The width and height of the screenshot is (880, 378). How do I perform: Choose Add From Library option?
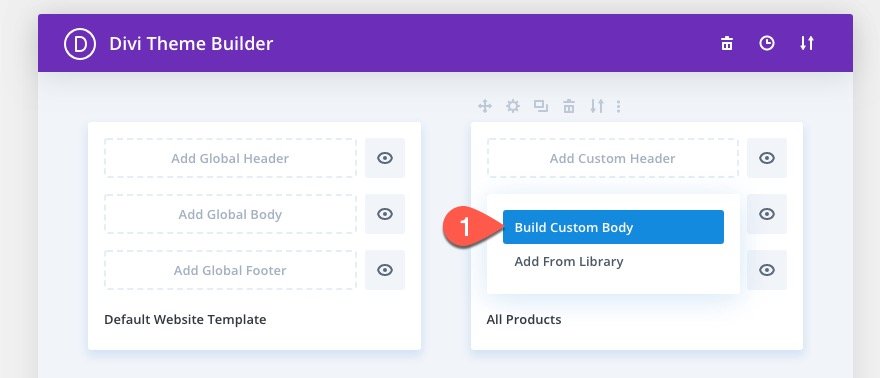[569, 261]
